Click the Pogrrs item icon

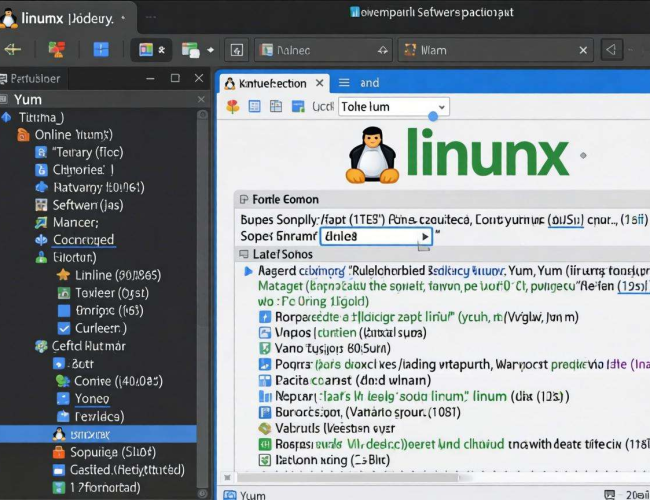tap(264, 364)
